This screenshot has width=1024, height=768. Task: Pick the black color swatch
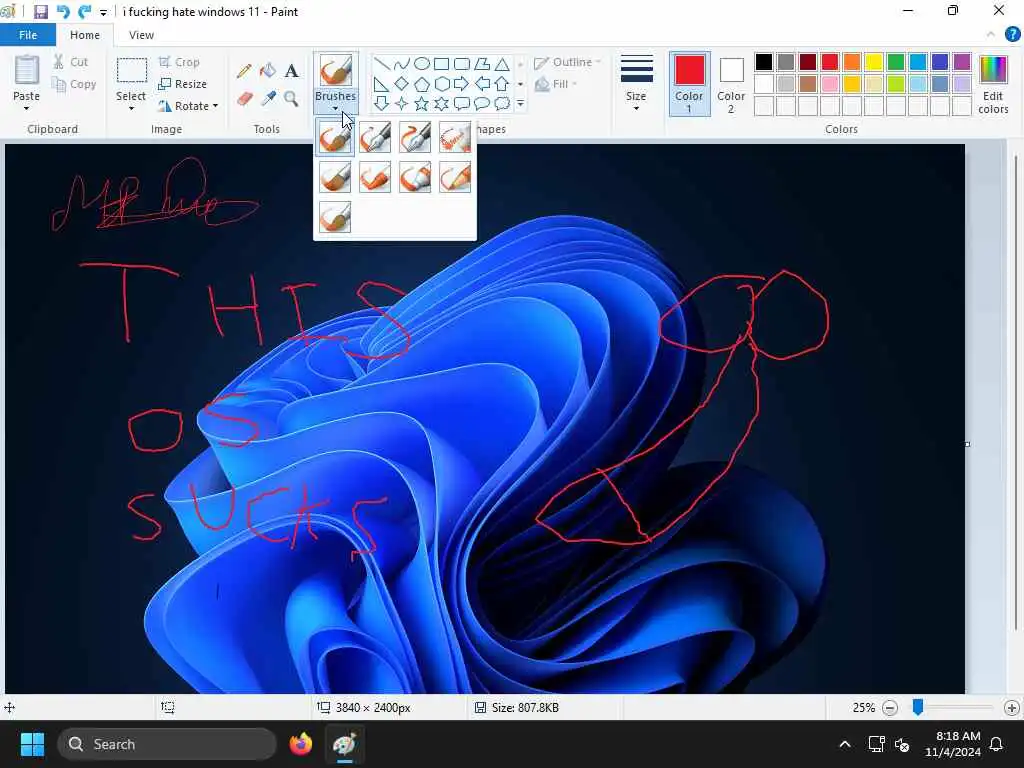point(764,62)
